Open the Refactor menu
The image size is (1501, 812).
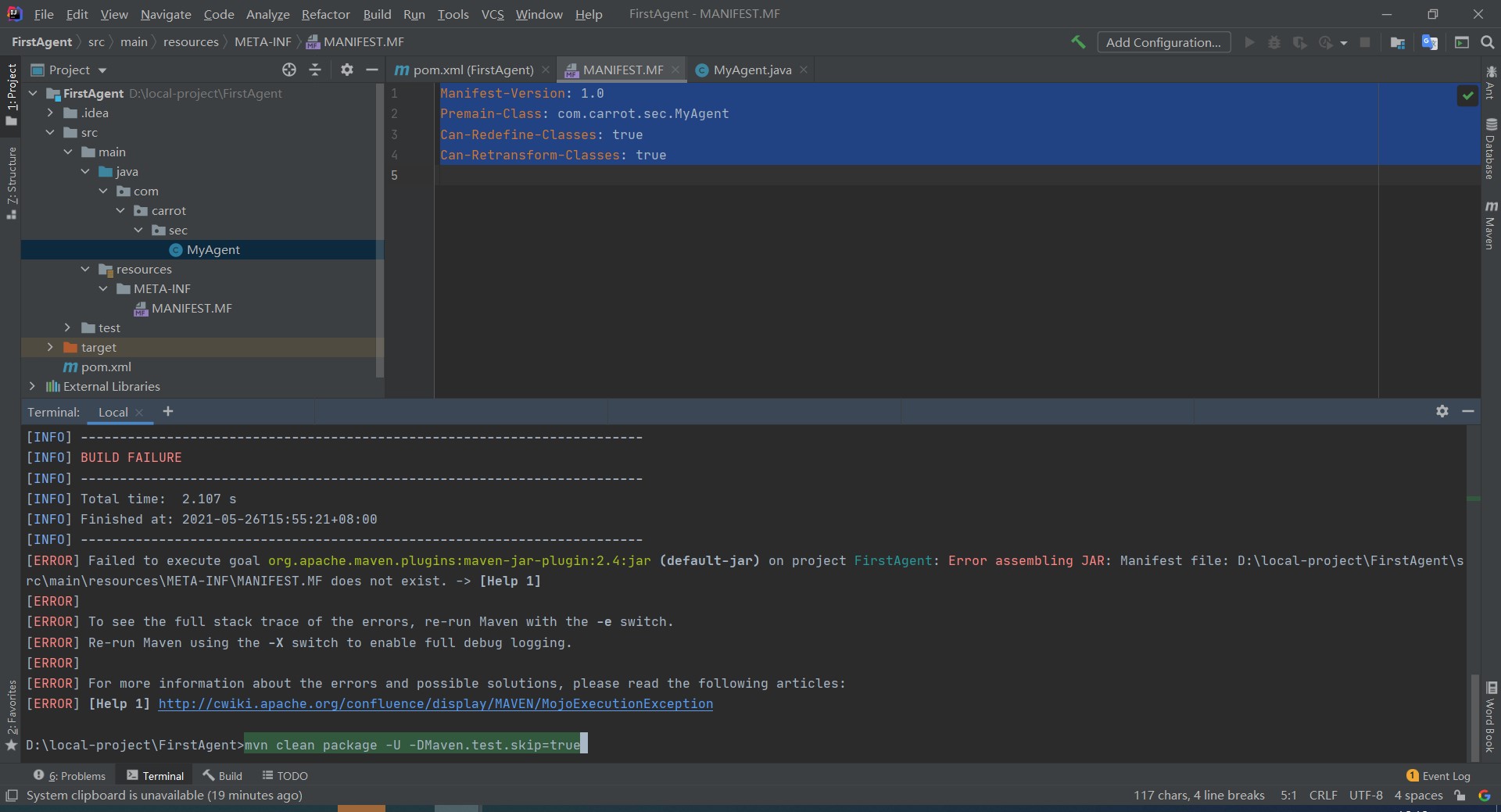tap(325, 14)
